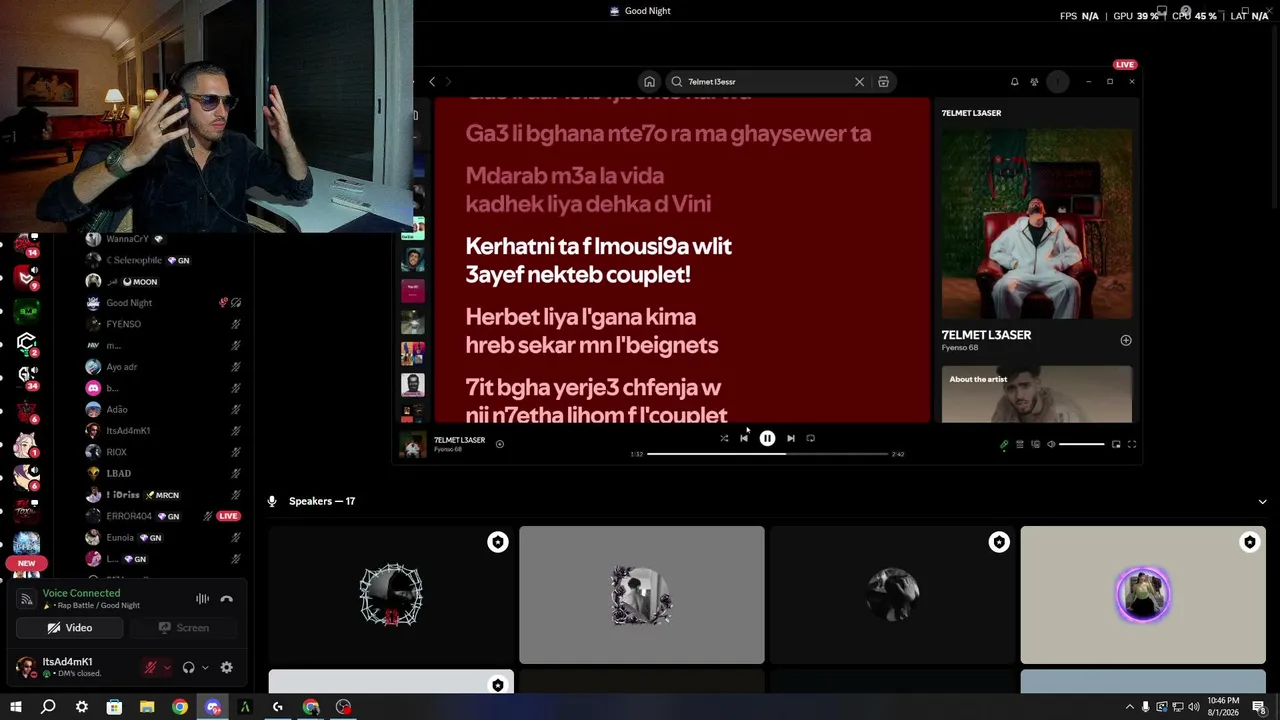Open the NEW unread server indicator
The width and height of the screenshot is (1280, 720).
(27, 563)
